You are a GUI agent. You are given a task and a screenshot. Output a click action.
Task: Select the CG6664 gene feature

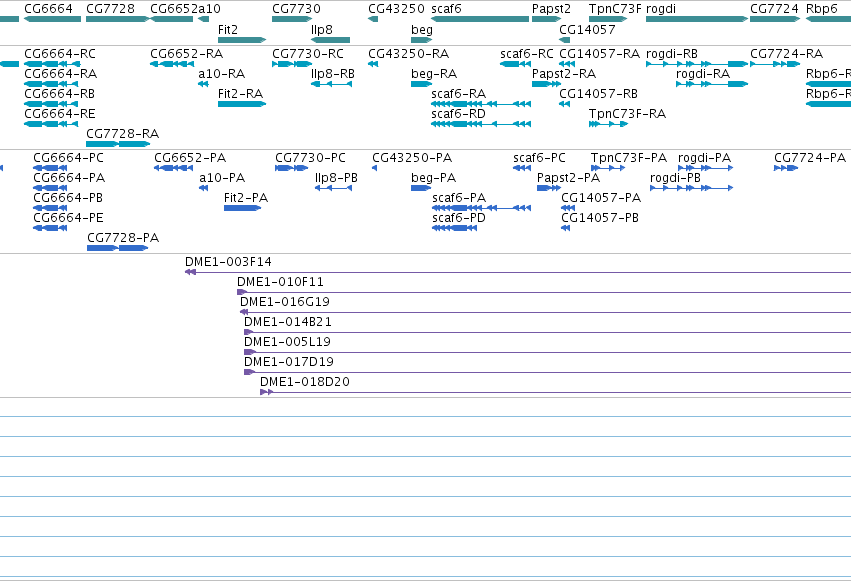coord(52,19)
